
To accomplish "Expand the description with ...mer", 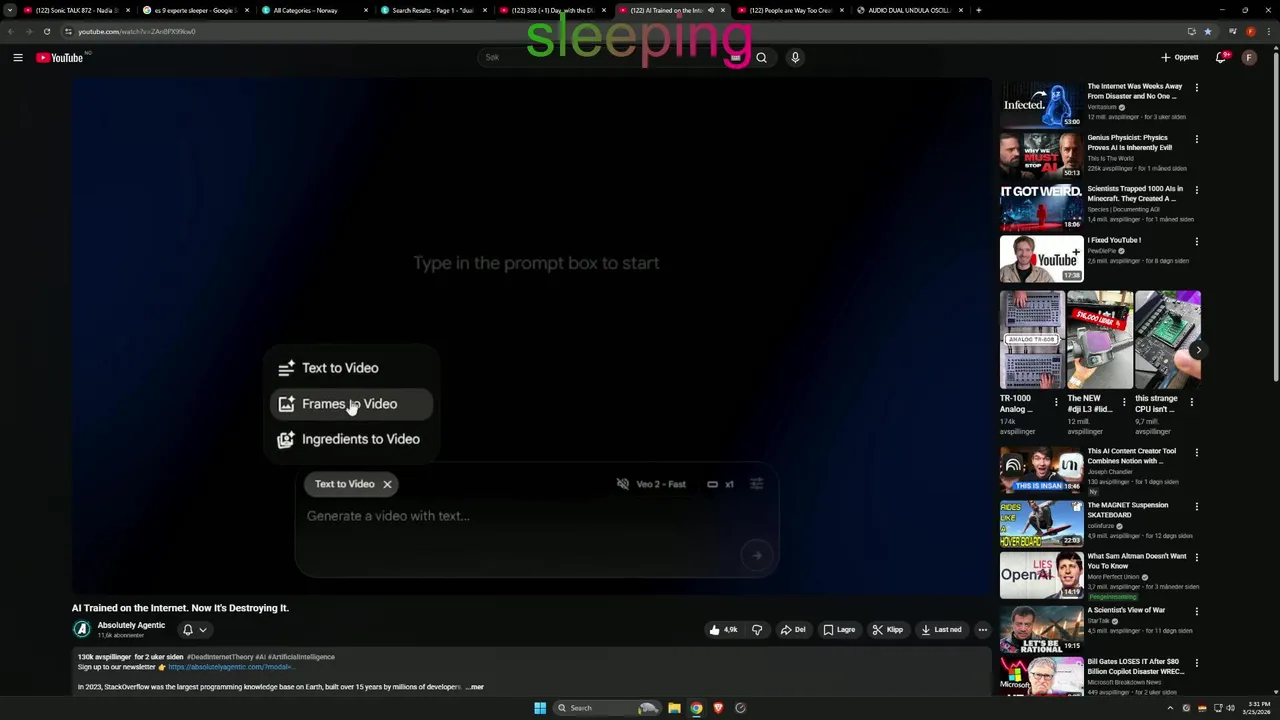I will tap(475, 687).
